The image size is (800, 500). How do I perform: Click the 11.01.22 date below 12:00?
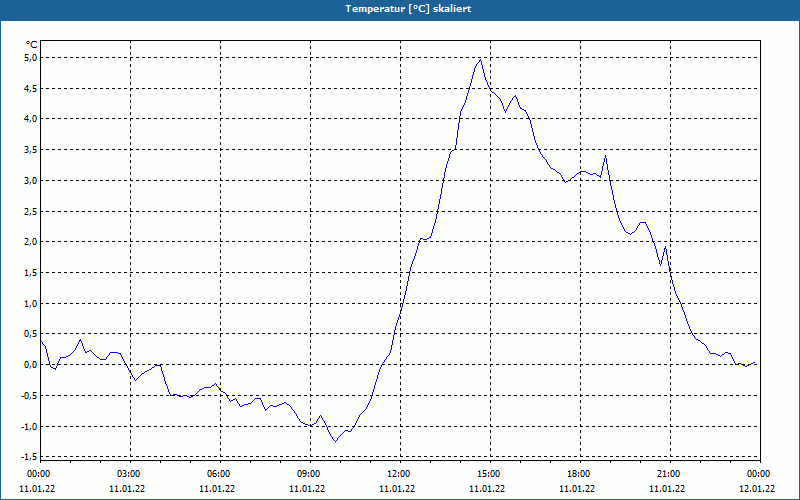(x=397, y=489)
